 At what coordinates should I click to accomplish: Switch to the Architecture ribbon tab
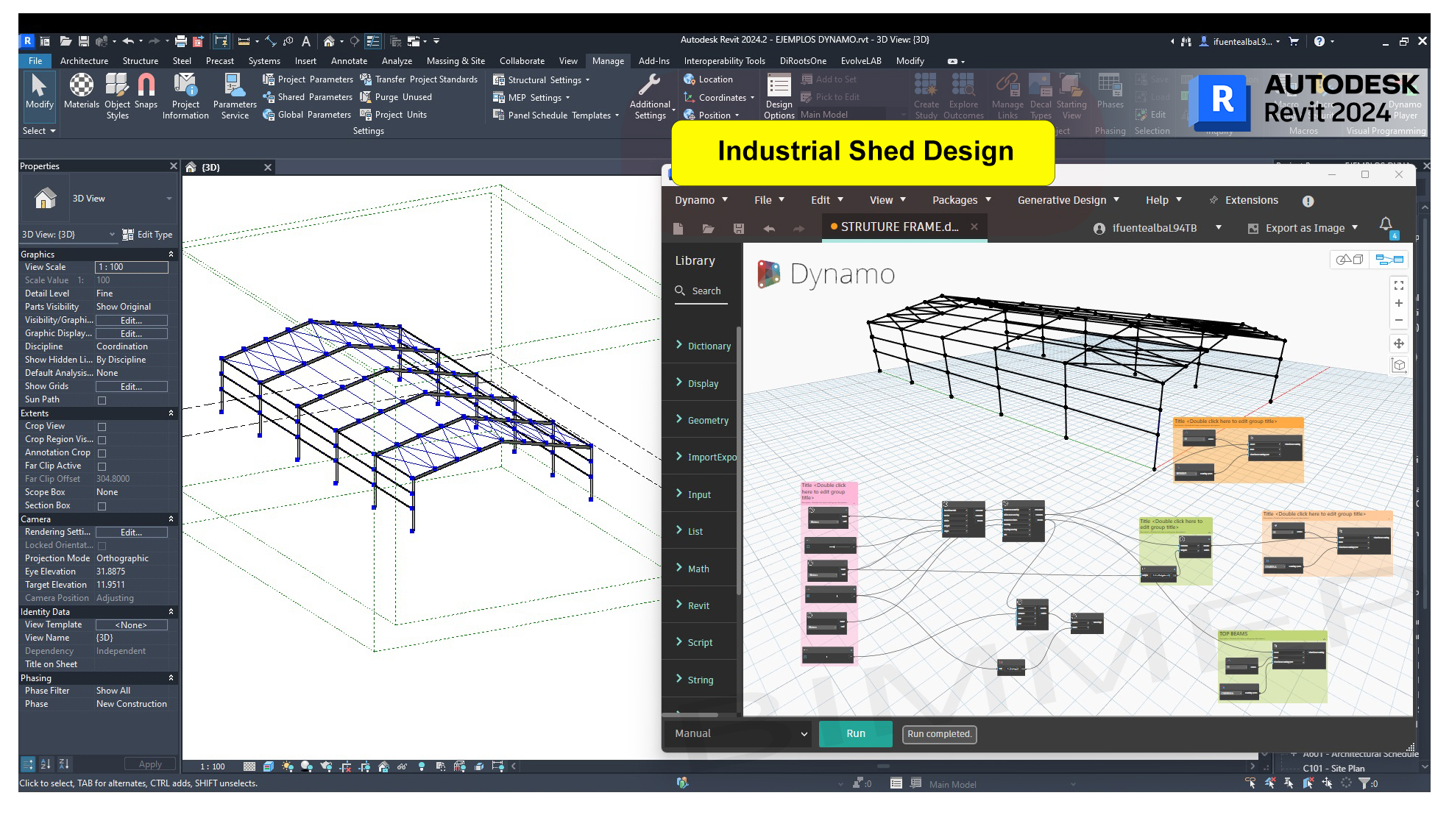point(84,61)
